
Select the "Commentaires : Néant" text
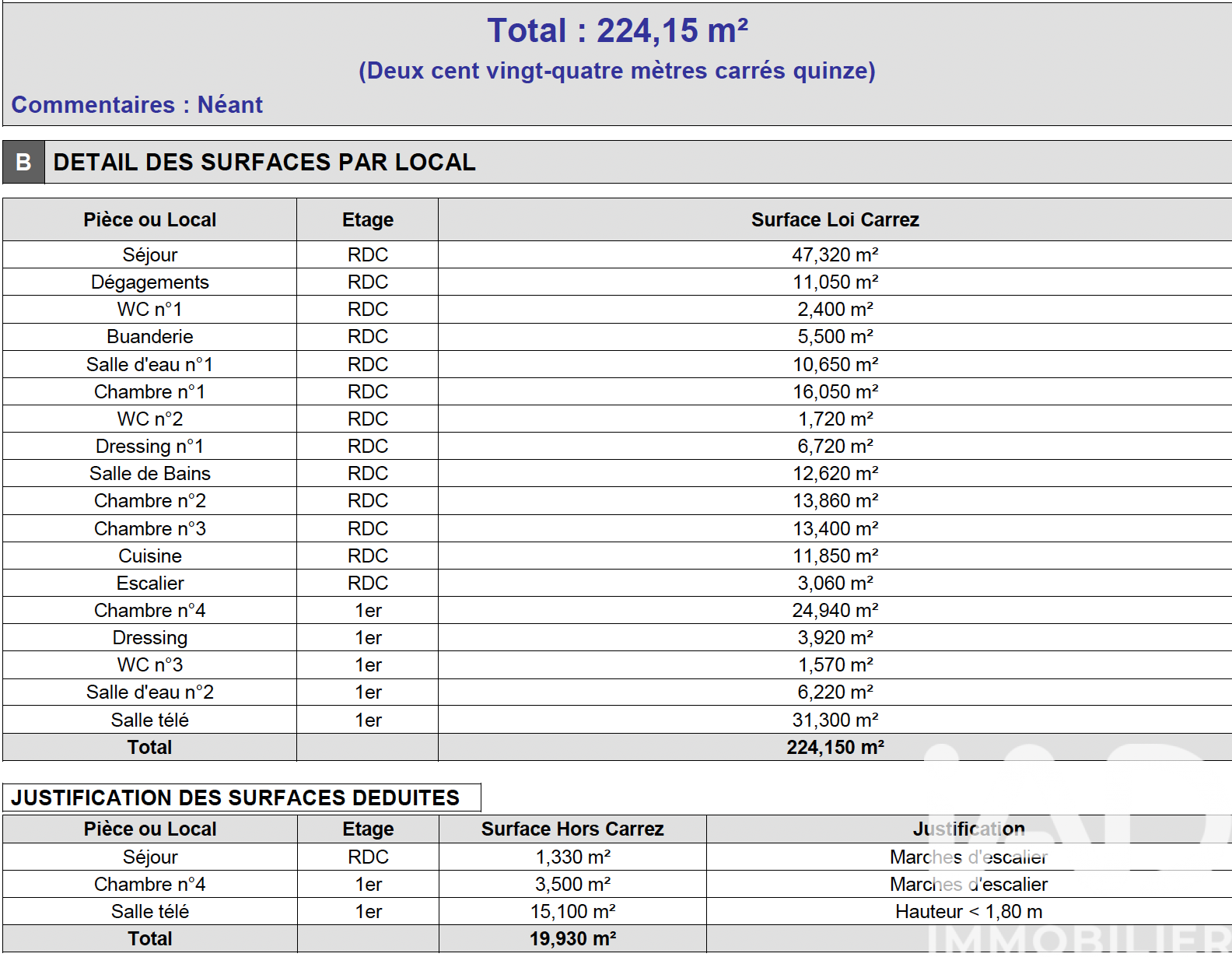point(137,105)
